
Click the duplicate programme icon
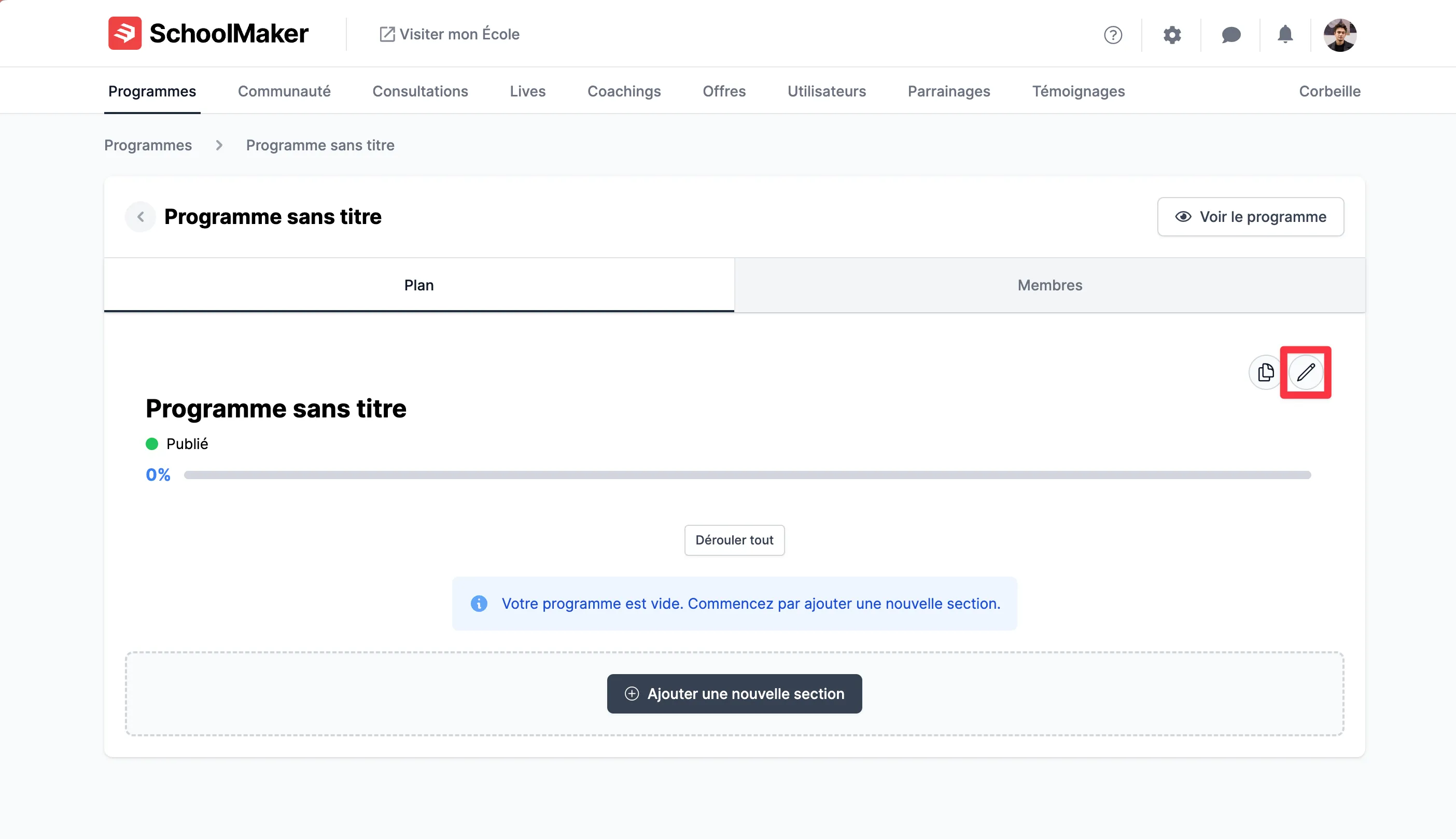1265,372
